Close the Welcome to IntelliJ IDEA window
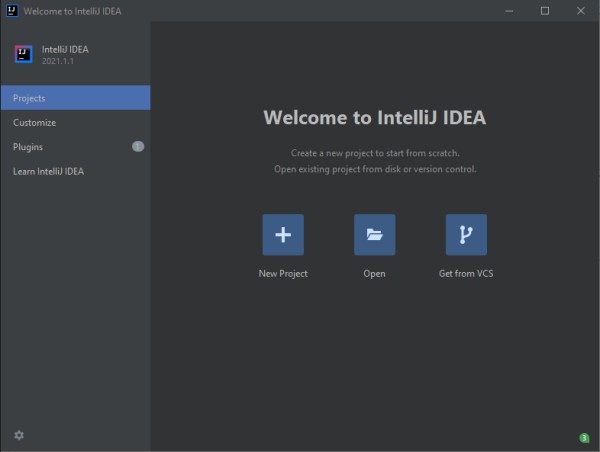Viewport: 600px width, 452px height. coord(581,11)
